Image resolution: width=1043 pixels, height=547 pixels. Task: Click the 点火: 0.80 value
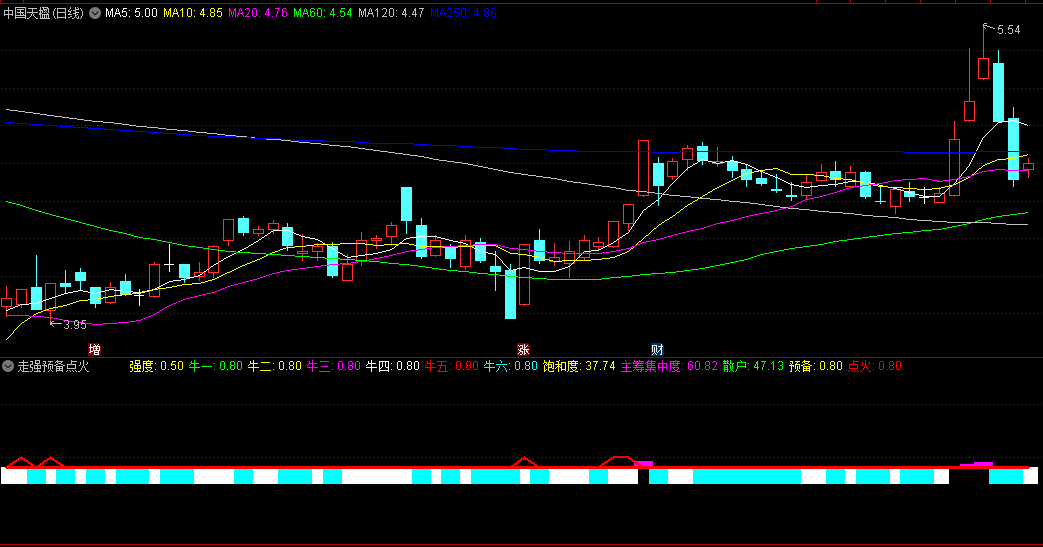(875, 366)
